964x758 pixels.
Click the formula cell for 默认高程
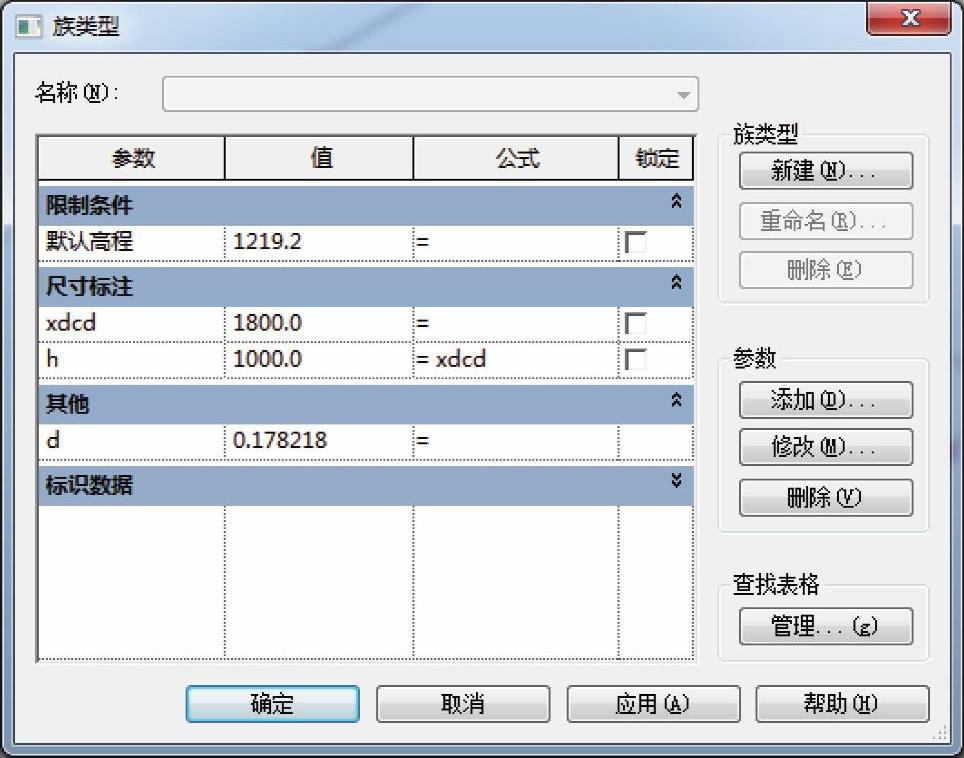click(516, 242)
